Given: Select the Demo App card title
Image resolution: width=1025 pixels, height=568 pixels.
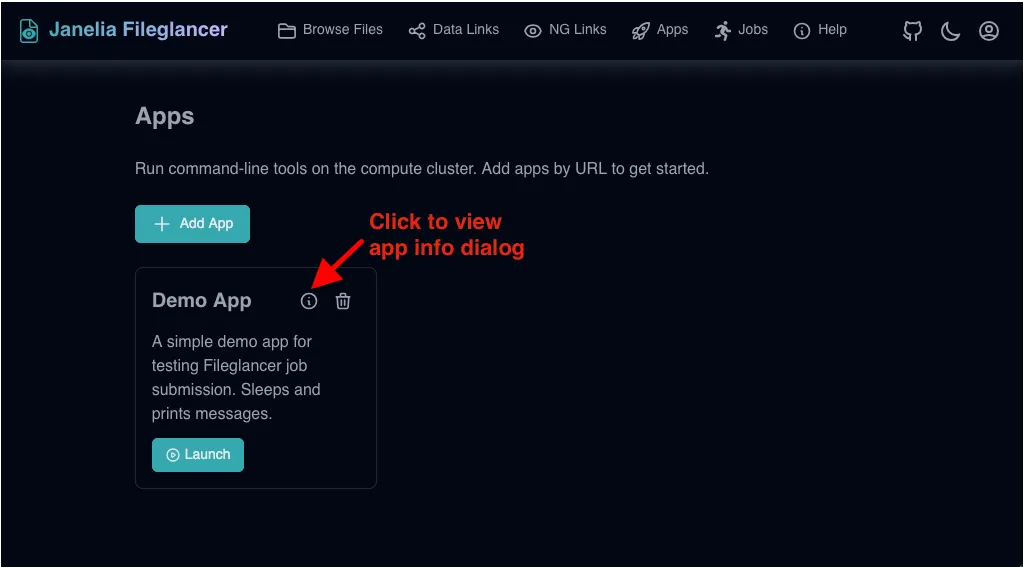Looking at the screenshot, I should pos(201,301).
